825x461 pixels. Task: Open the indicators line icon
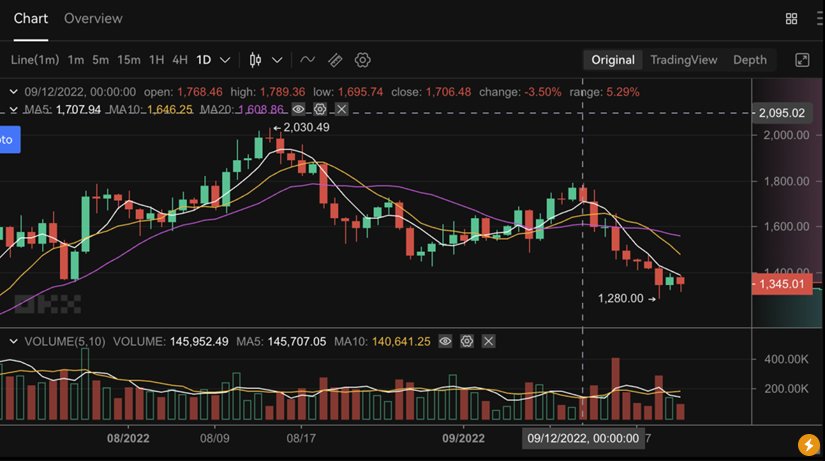point(307,60)
